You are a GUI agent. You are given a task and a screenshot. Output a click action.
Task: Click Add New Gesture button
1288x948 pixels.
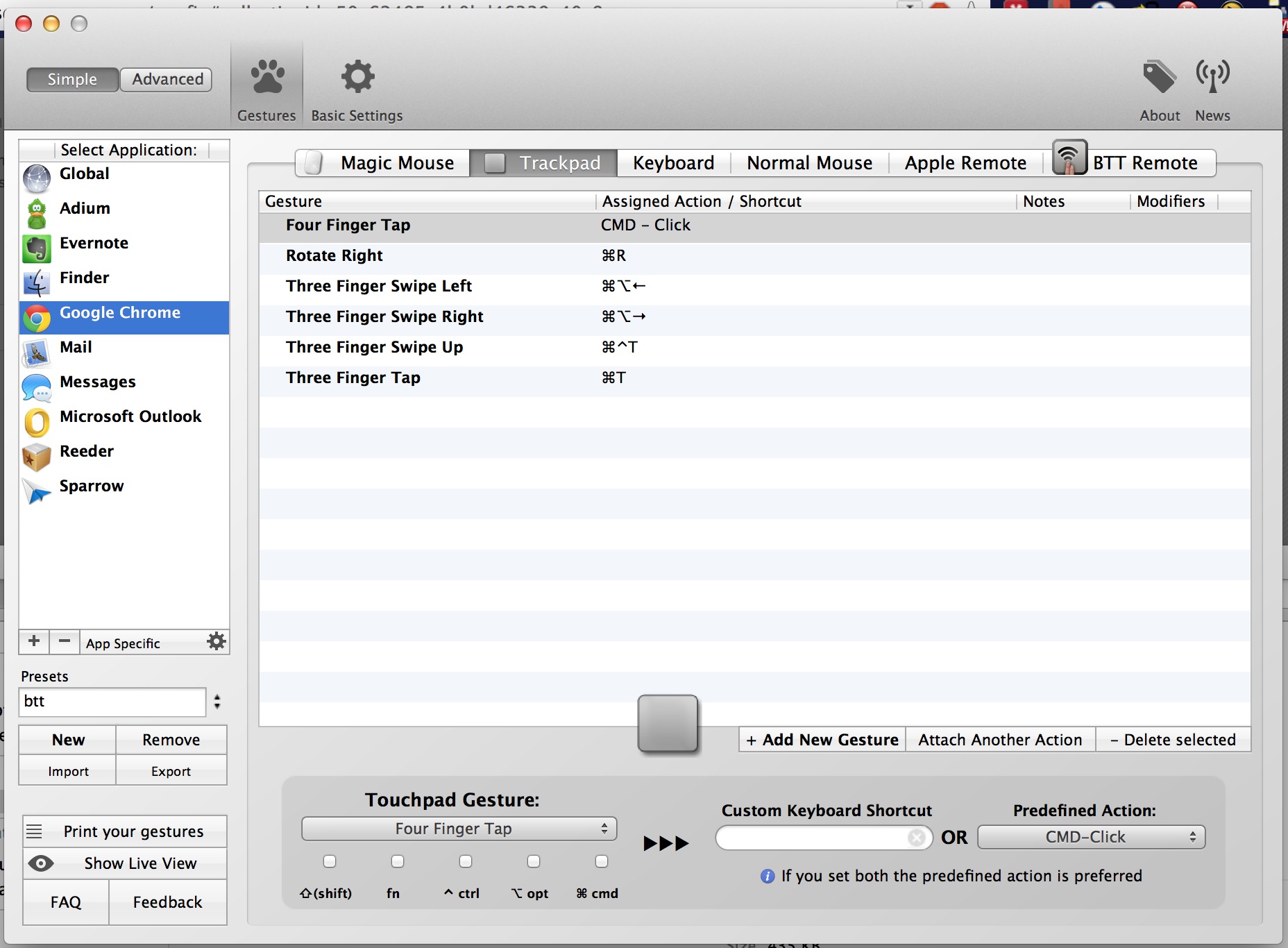(x=822, y=740)
